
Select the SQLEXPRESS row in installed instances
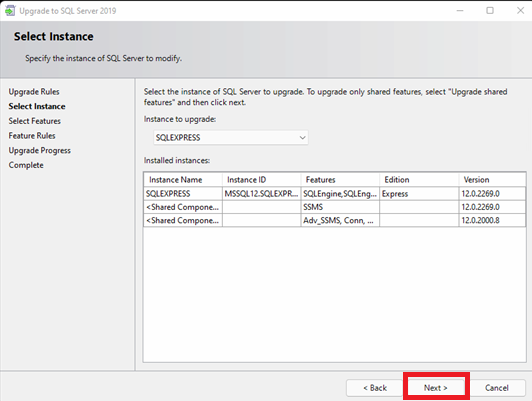pyautogui.click(x=335, y=194)
